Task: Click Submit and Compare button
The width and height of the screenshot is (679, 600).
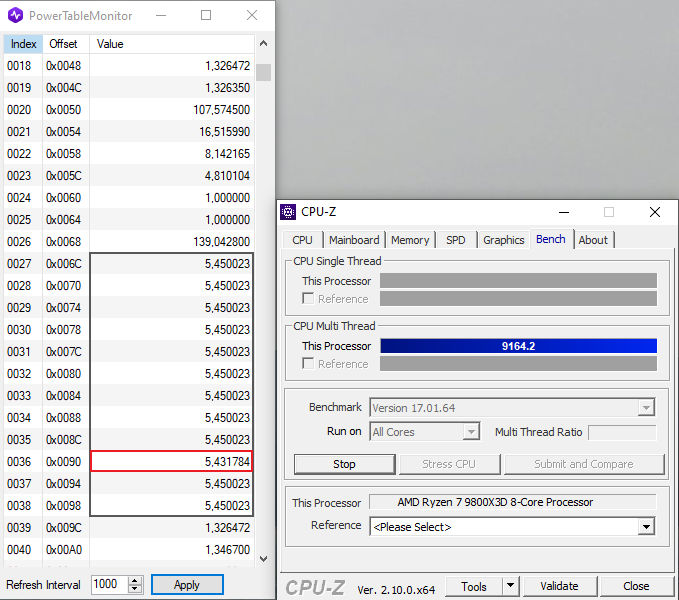Action: (x=584, y=464)
